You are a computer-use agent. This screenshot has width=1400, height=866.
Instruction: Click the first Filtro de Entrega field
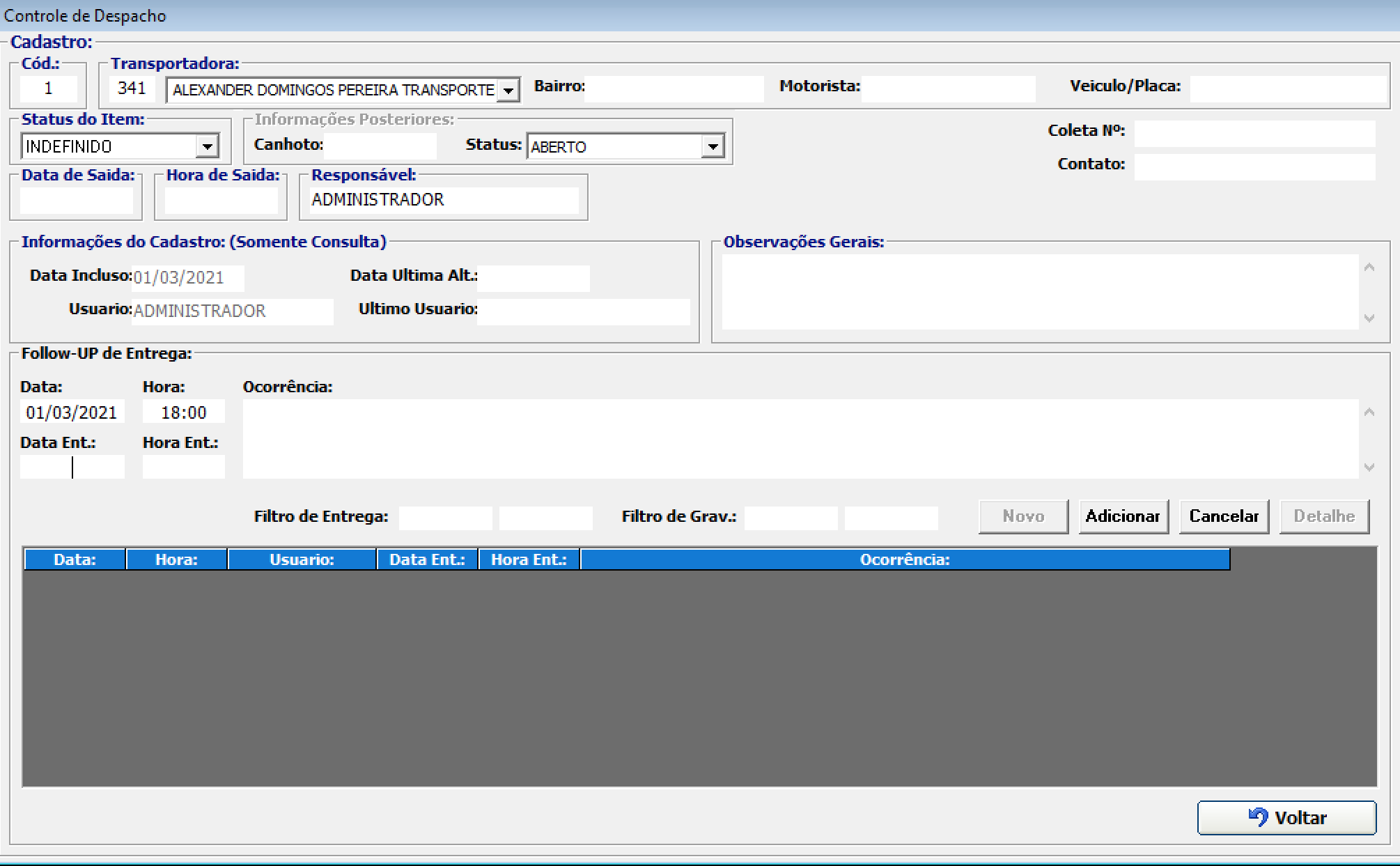click(x=445, y=518)
